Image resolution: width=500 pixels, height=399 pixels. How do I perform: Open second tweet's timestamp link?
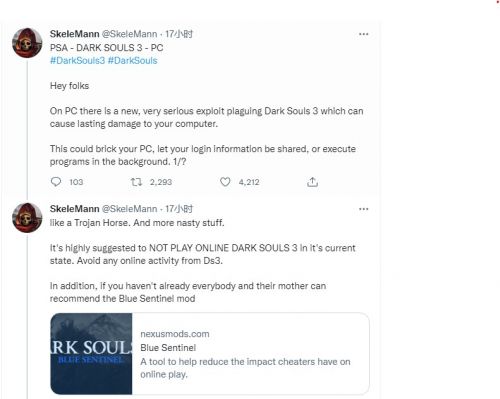[179, 209]
